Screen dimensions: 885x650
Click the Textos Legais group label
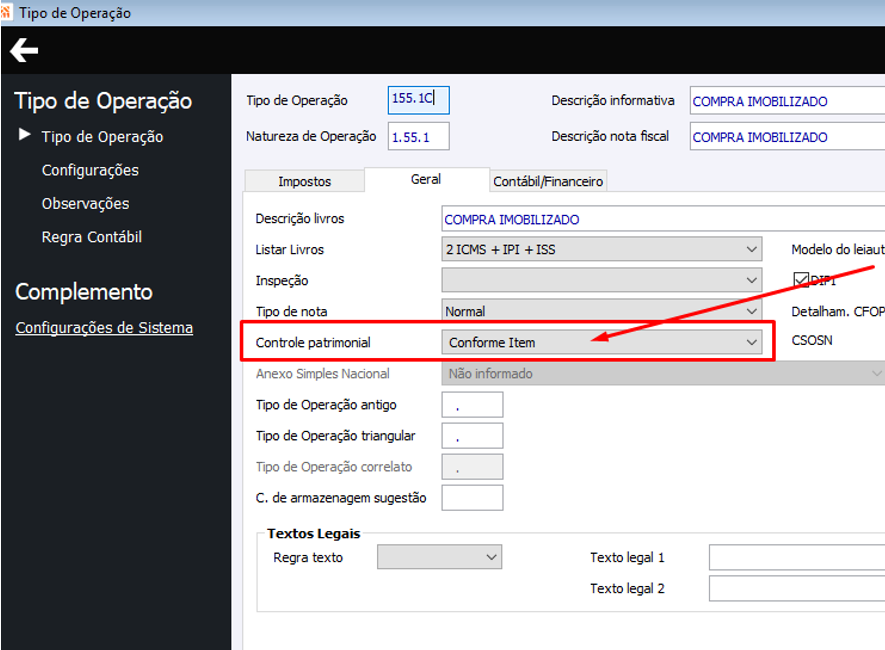click(314, 534)
